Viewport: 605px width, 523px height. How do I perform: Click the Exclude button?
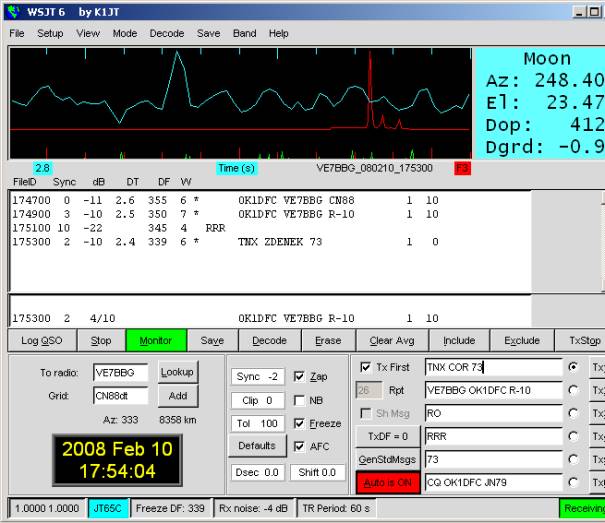(522, 340)
